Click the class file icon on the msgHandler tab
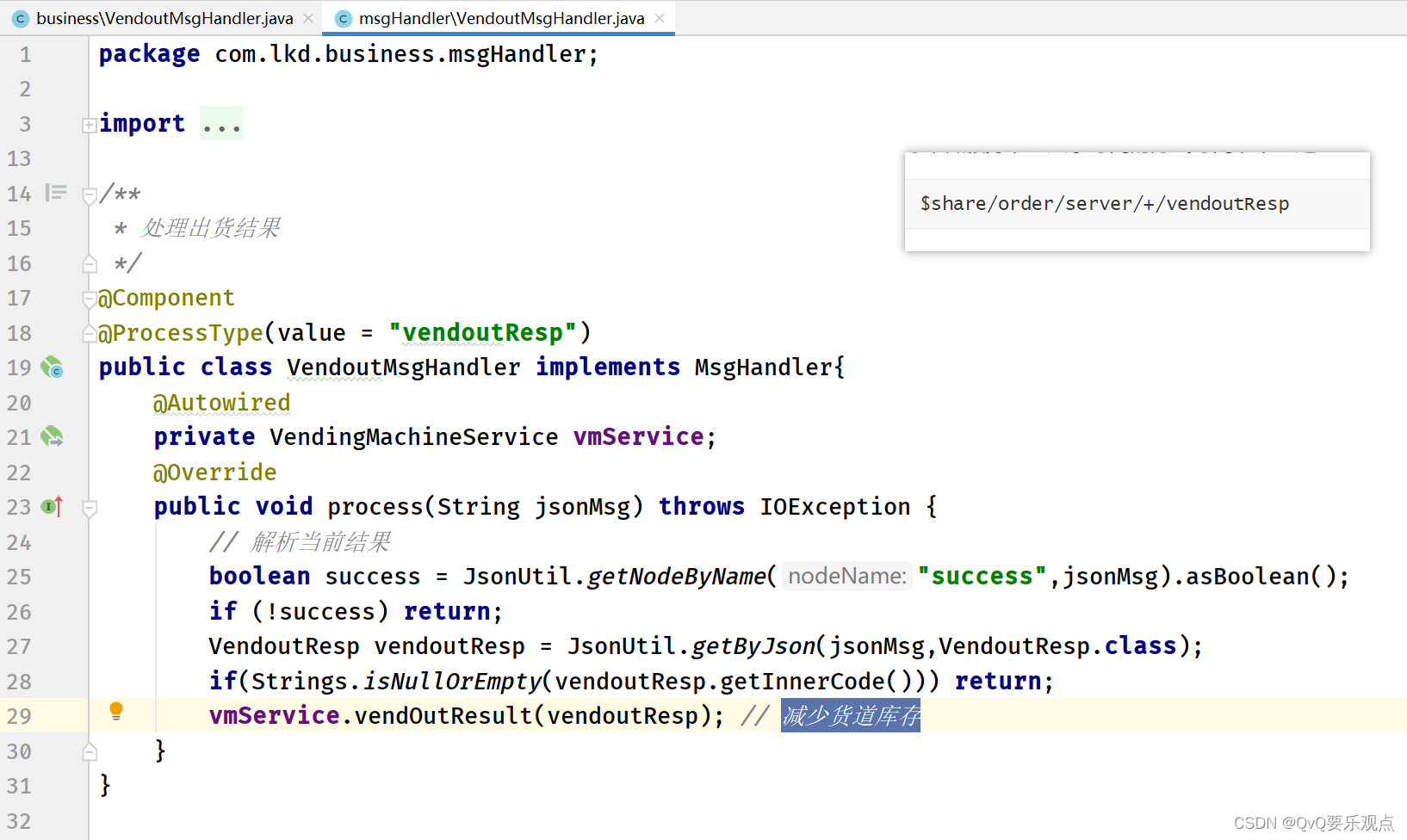 tap(343, 19)
